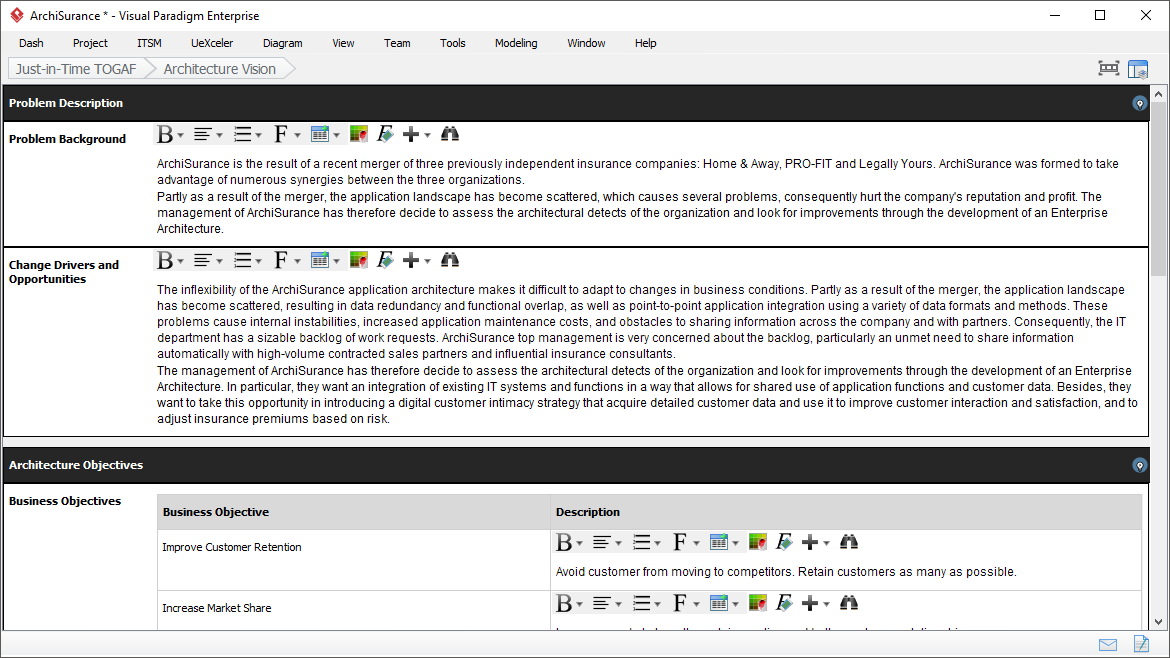Screen dimensions: 1170x658
Task: Open the ITSM menu
Action: click(149, 43)
